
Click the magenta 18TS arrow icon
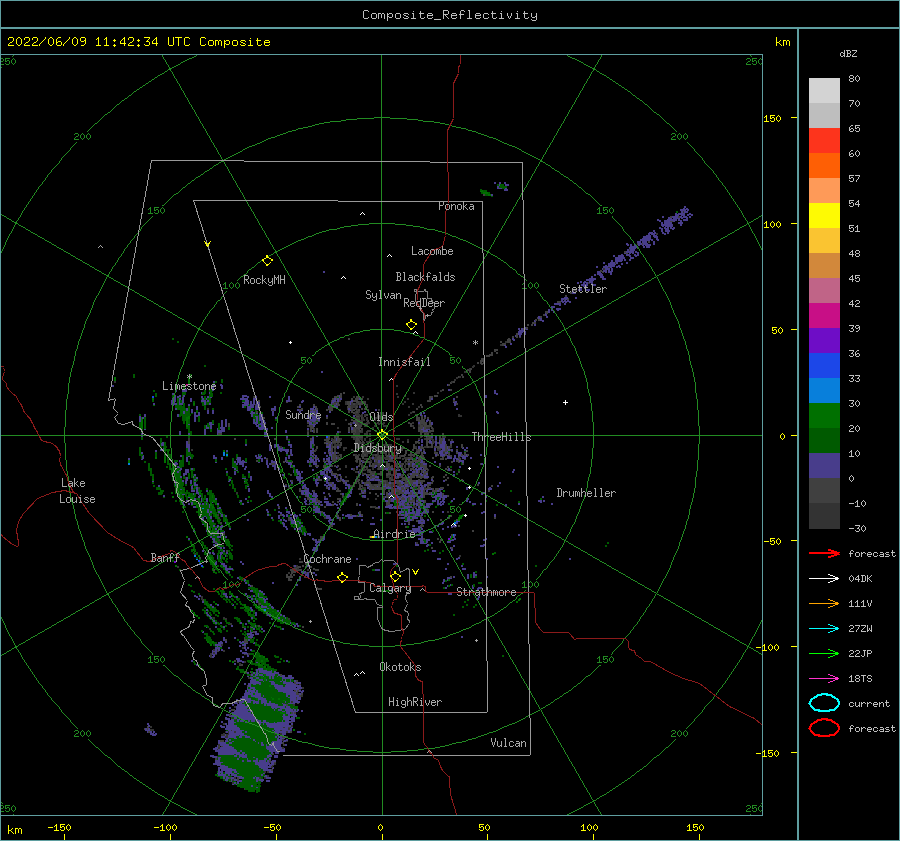pyautogui.click(x=824, y=679)
